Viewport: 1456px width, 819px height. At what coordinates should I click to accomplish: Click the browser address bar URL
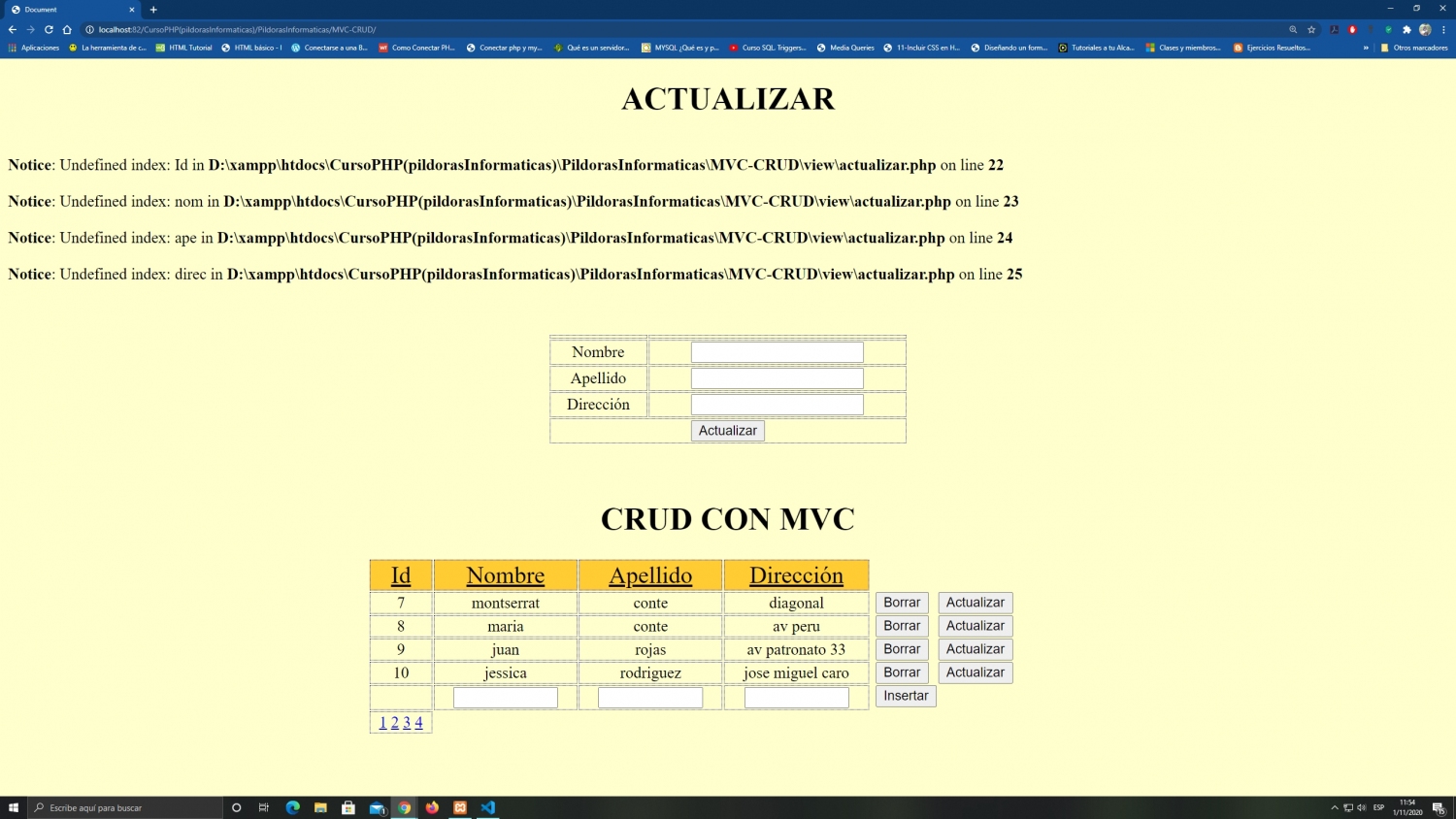click(x=237, y=29)
